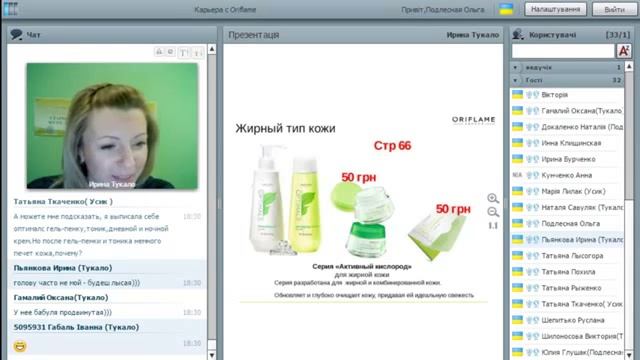
Task: Click the flag icon beside Наталя Савуляк
Action: tap(518, 207)
